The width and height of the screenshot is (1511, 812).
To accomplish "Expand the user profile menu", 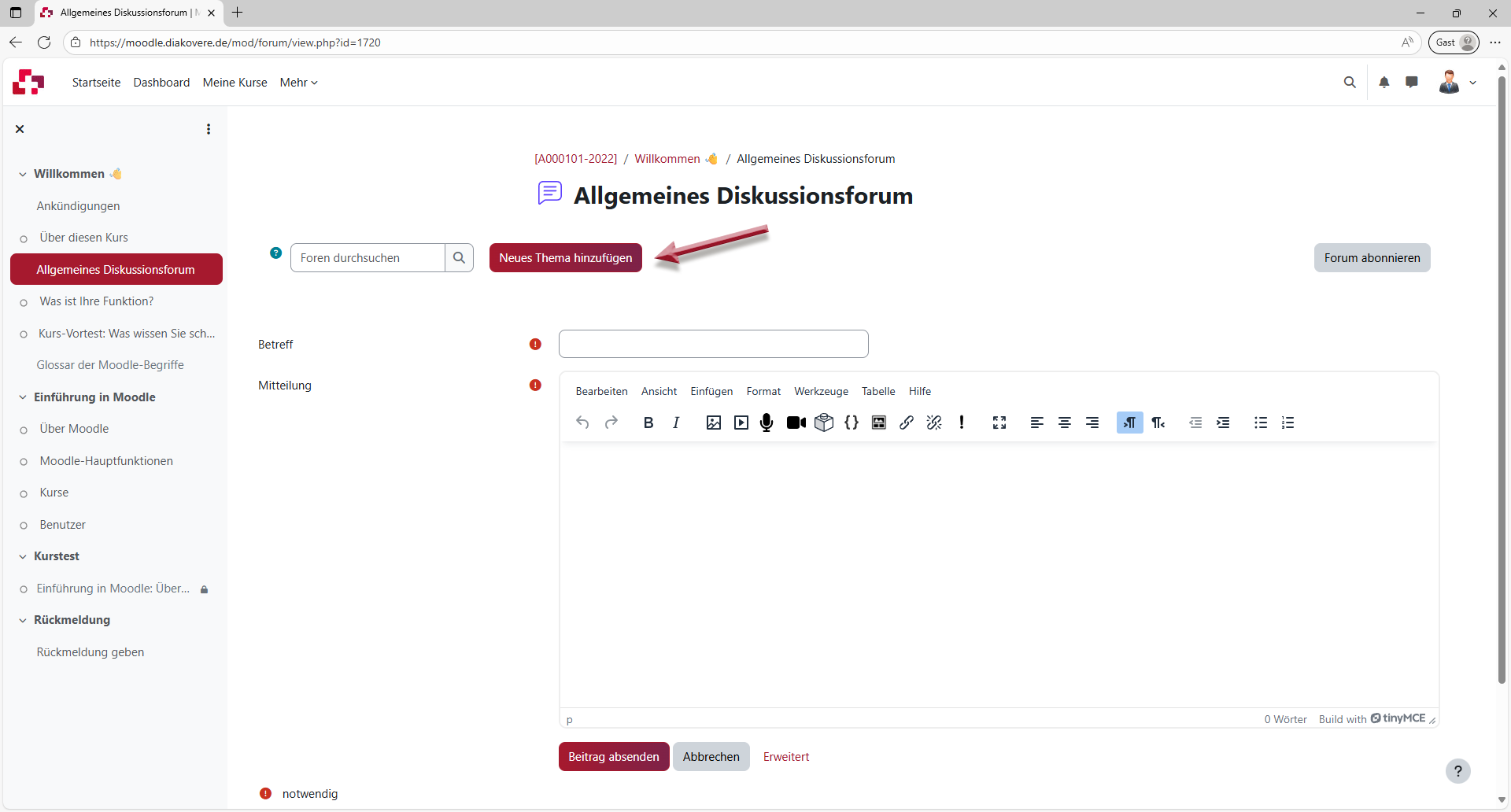I will [1457, 82].
